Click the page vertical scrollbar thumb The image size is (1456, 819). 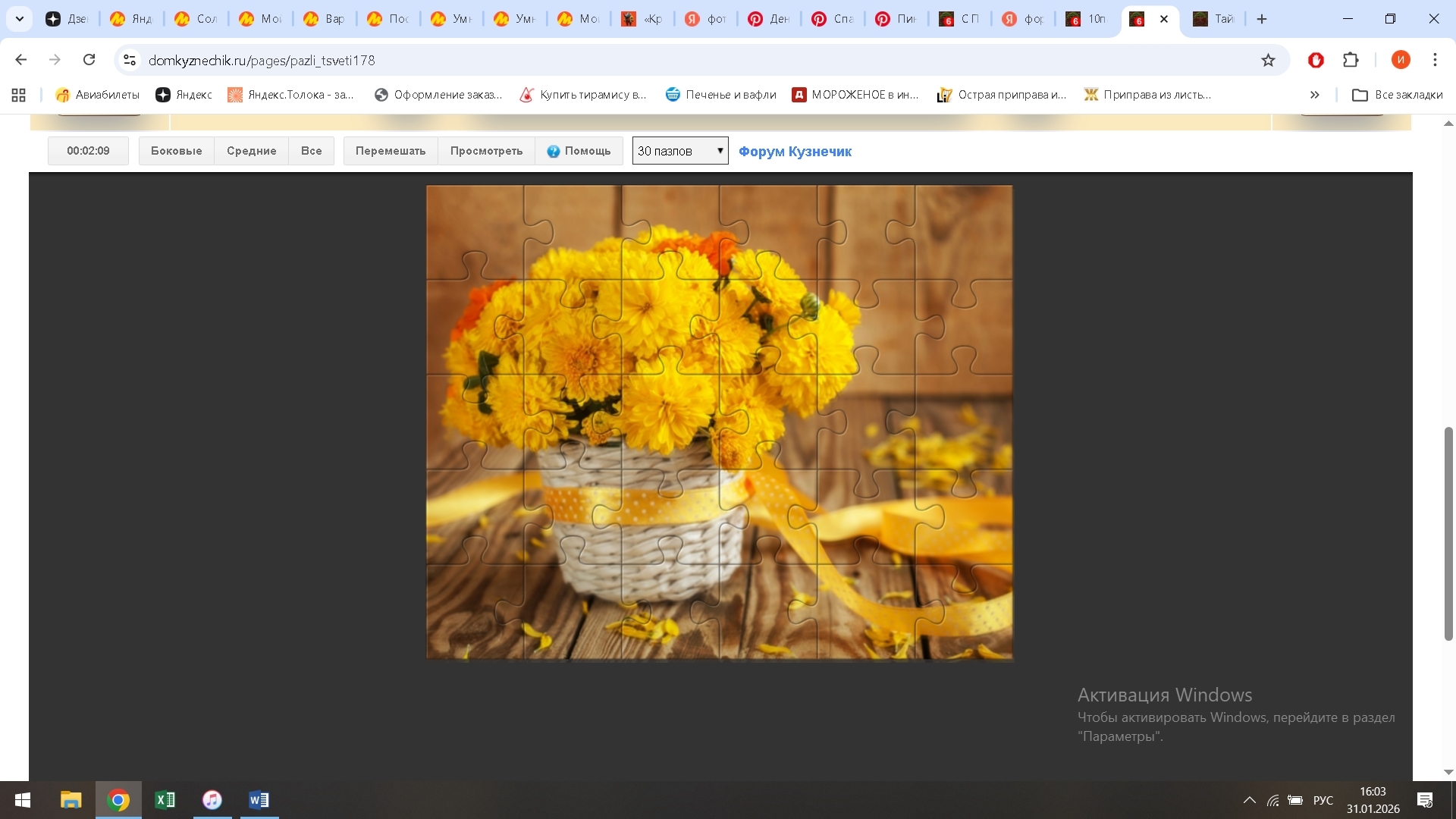point(1448,534)
